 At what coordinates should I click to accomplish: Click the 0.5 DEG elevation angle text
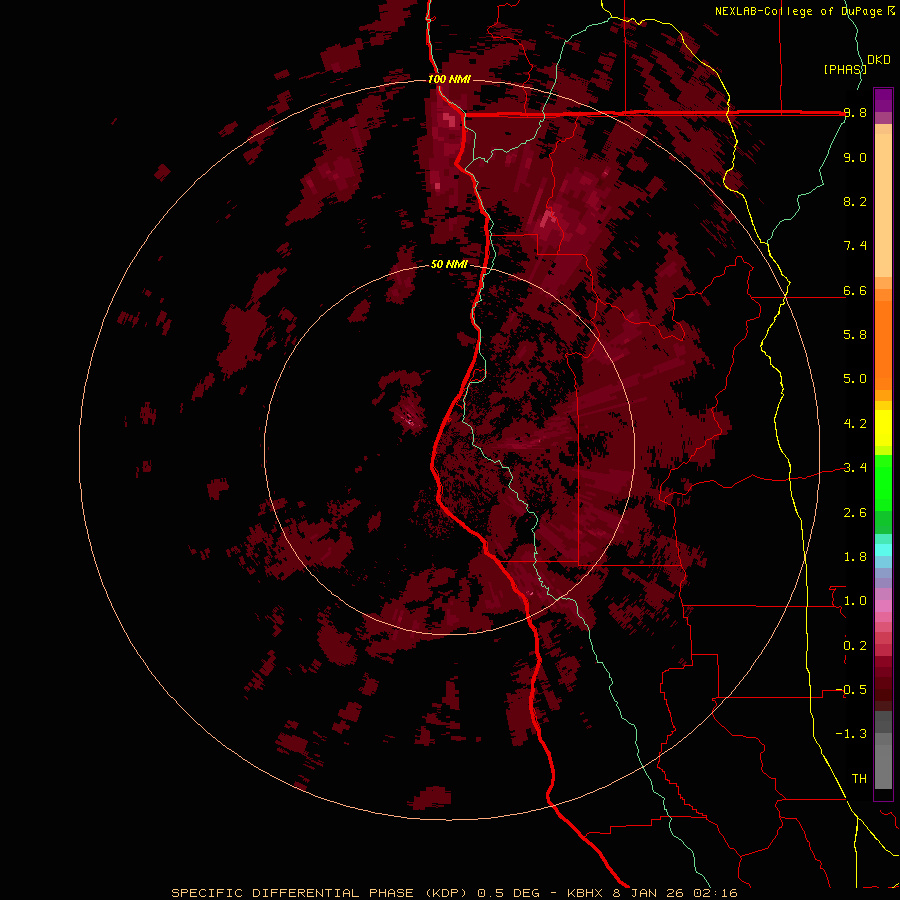[509, 893]
